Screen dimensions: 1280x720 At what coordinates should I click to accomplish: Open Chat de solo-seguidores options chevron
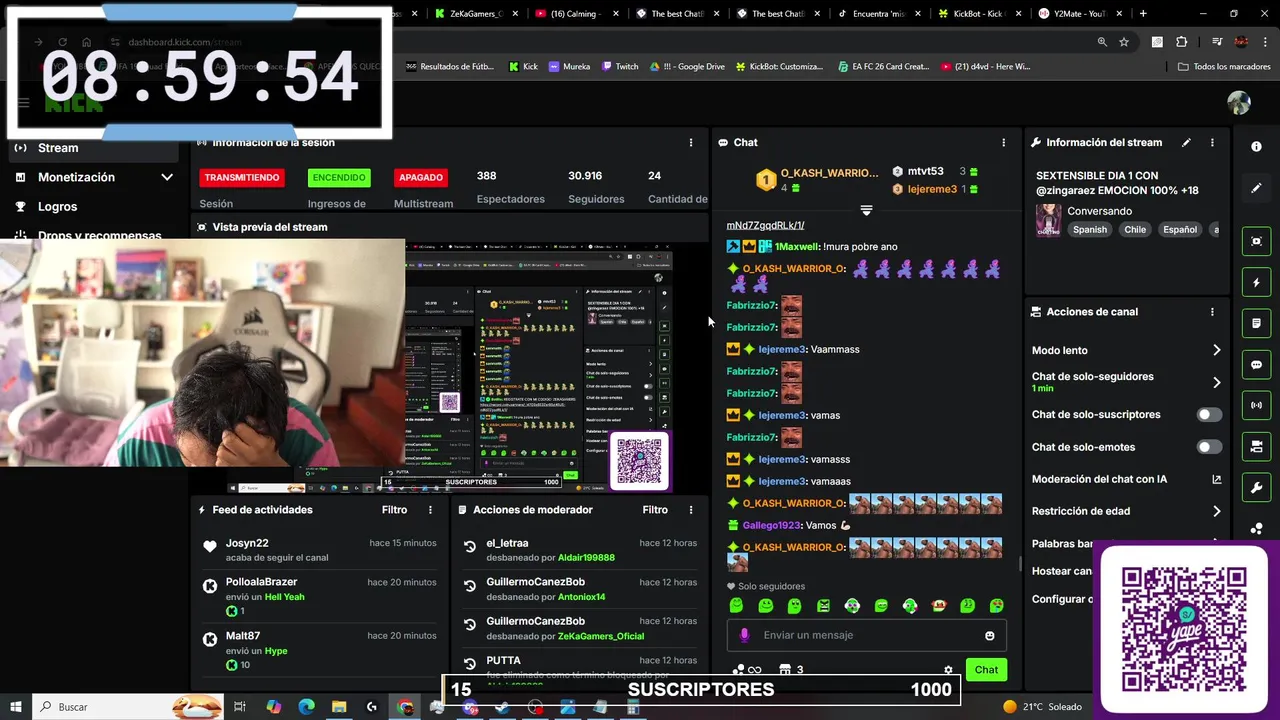pos(1216,383)
